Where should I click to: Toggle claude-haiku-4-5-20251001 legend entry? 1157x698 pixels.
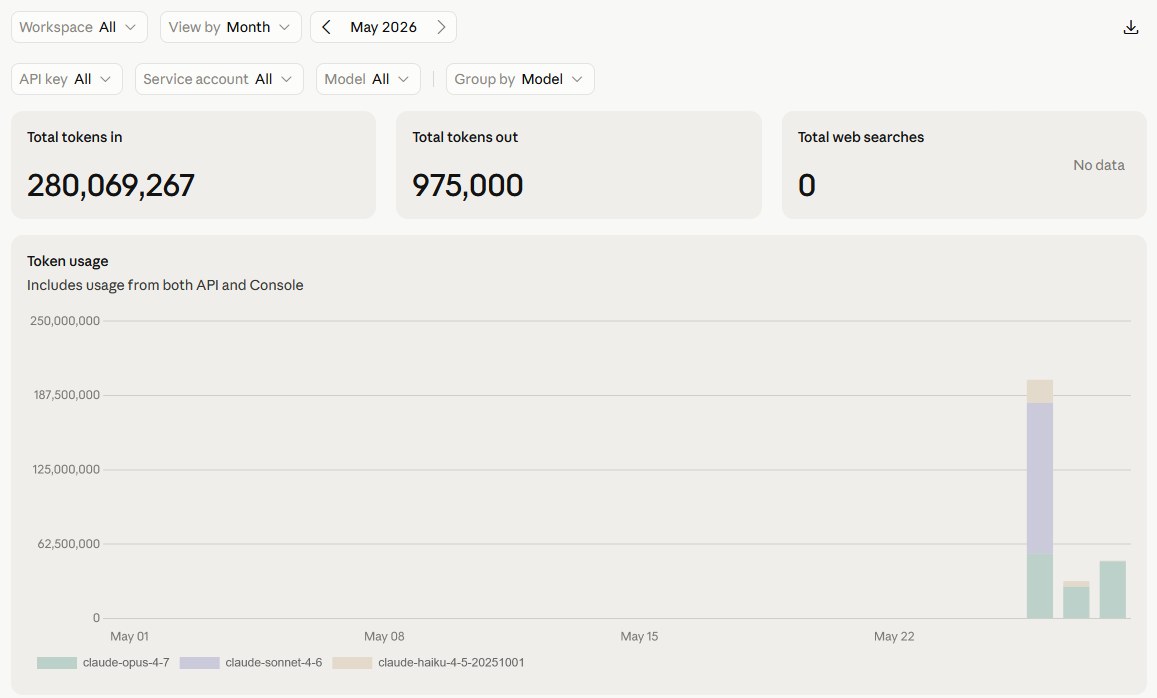(x=428, y=663)
